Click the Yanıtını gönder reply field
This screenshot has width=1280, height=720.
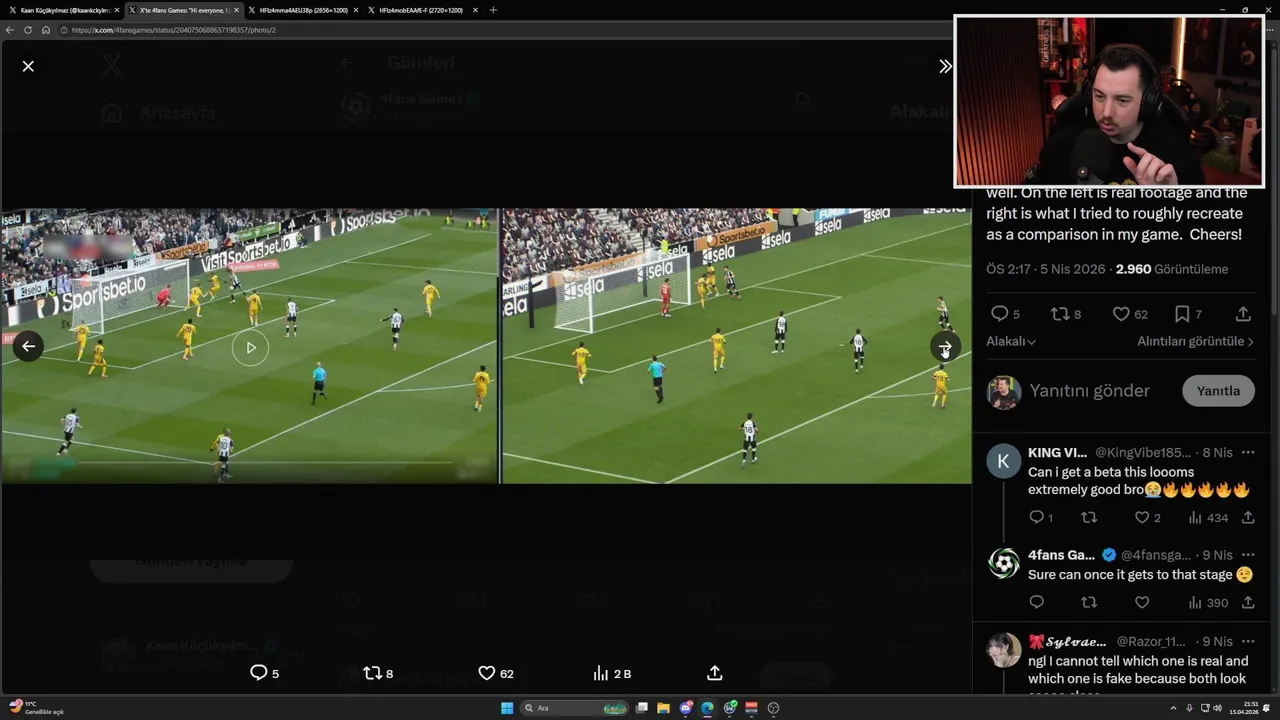(x=1089, y=391)
